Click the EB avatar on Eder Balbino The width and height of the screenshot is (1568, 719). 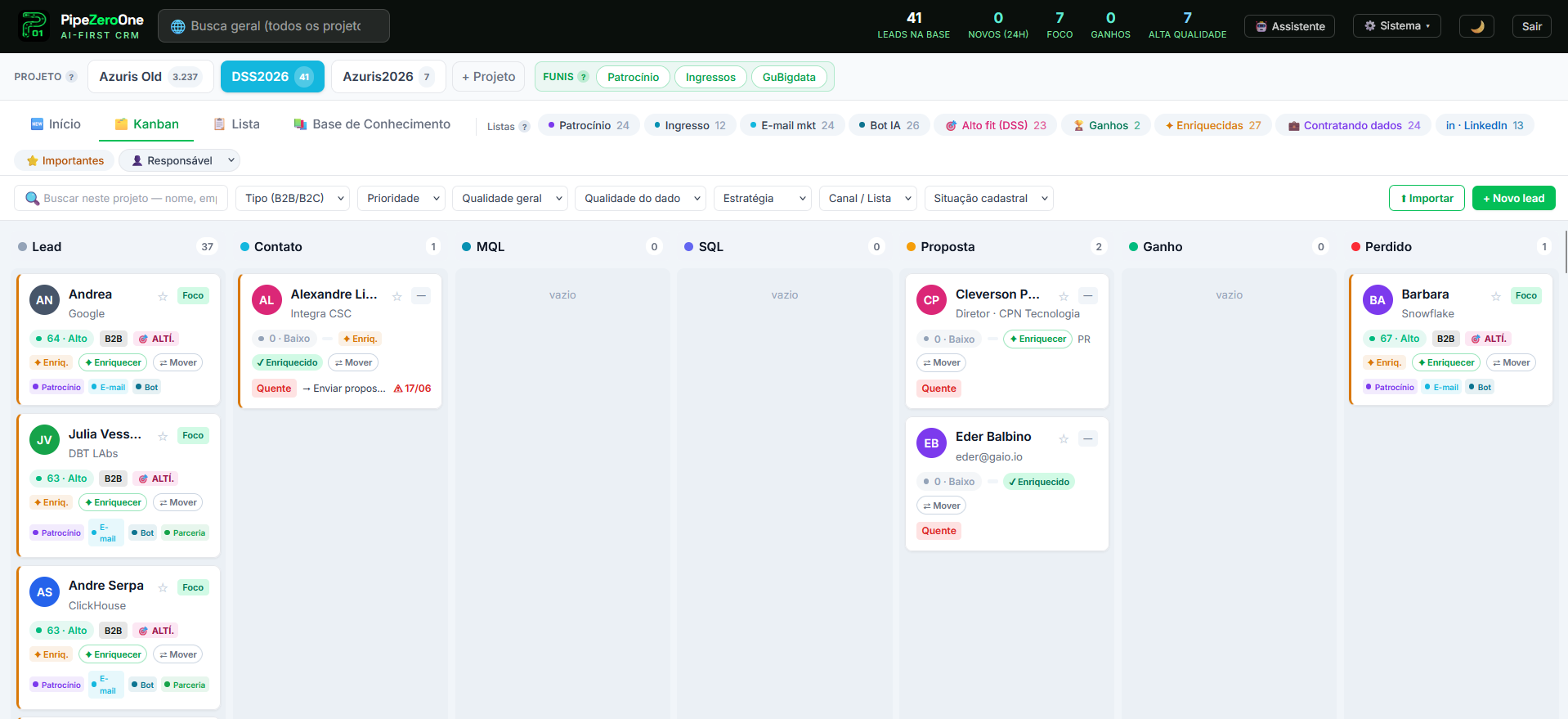pyautogui.click(x=931, y=443)
